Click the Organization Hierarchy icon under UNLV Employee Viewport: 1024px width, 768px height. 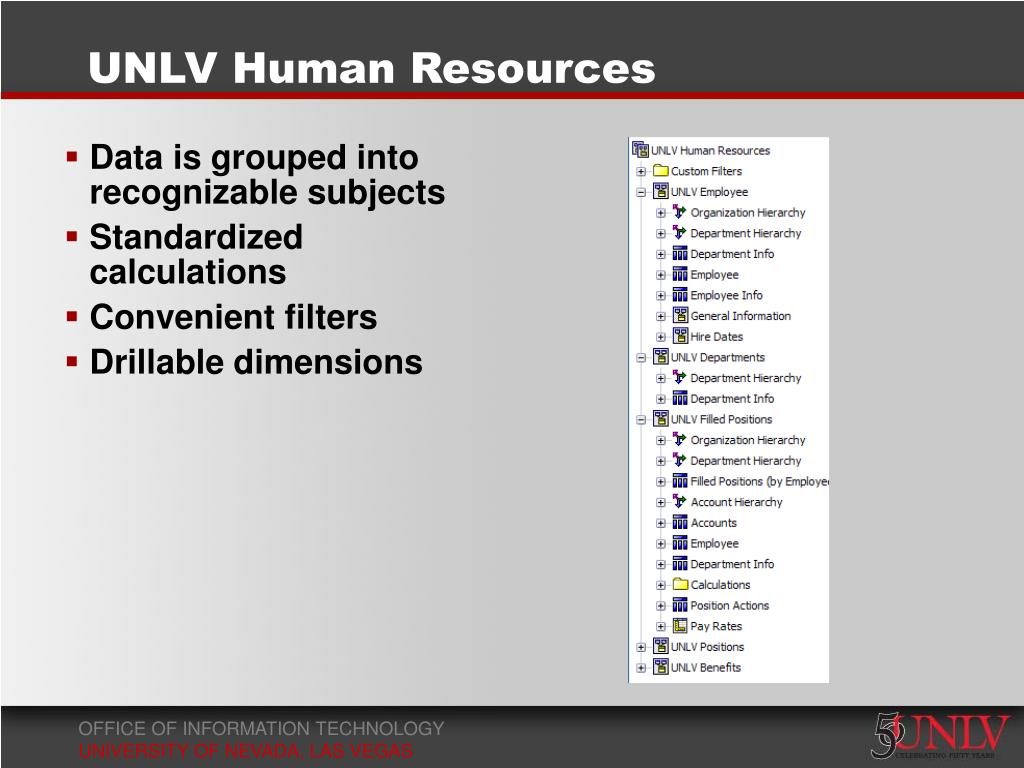[680, 212]
